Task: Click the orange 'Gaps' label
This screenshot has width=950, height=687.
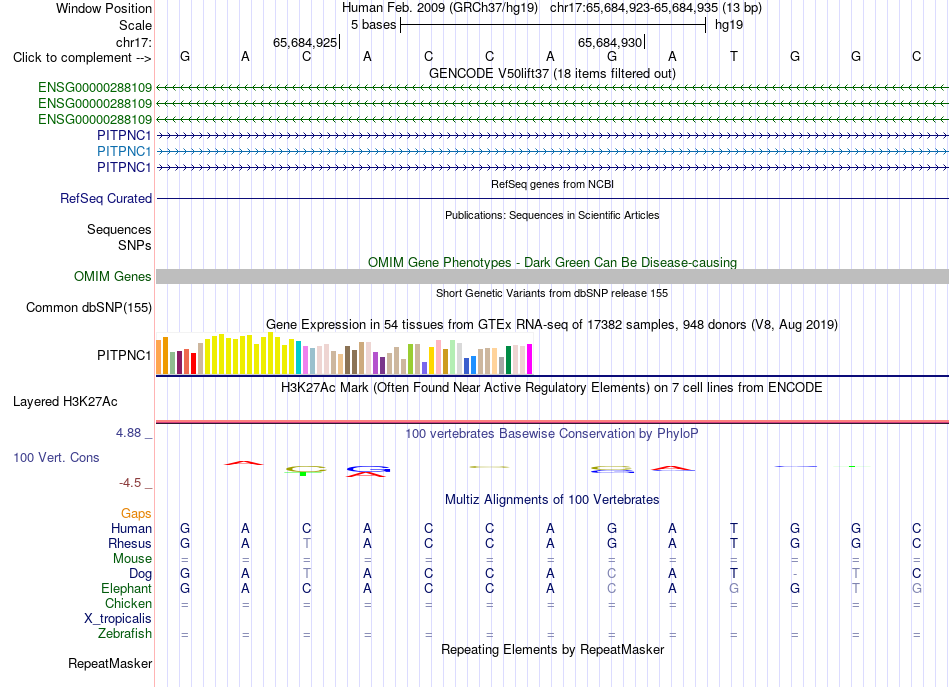Action: click(136, 513)
